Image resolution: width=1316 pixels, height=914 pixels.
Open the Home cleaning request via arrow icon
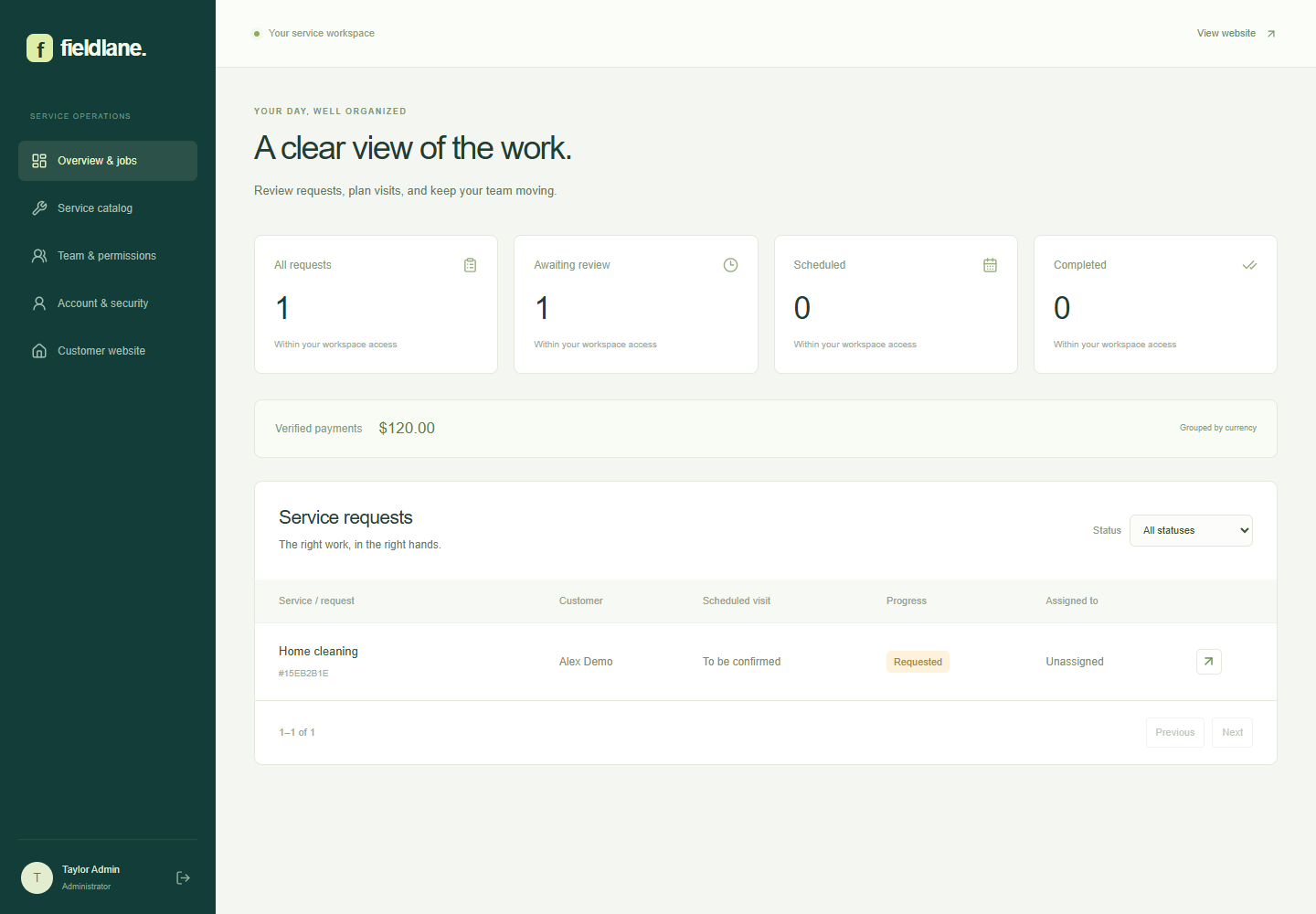pyautogui.click(x=1208, y=662)
